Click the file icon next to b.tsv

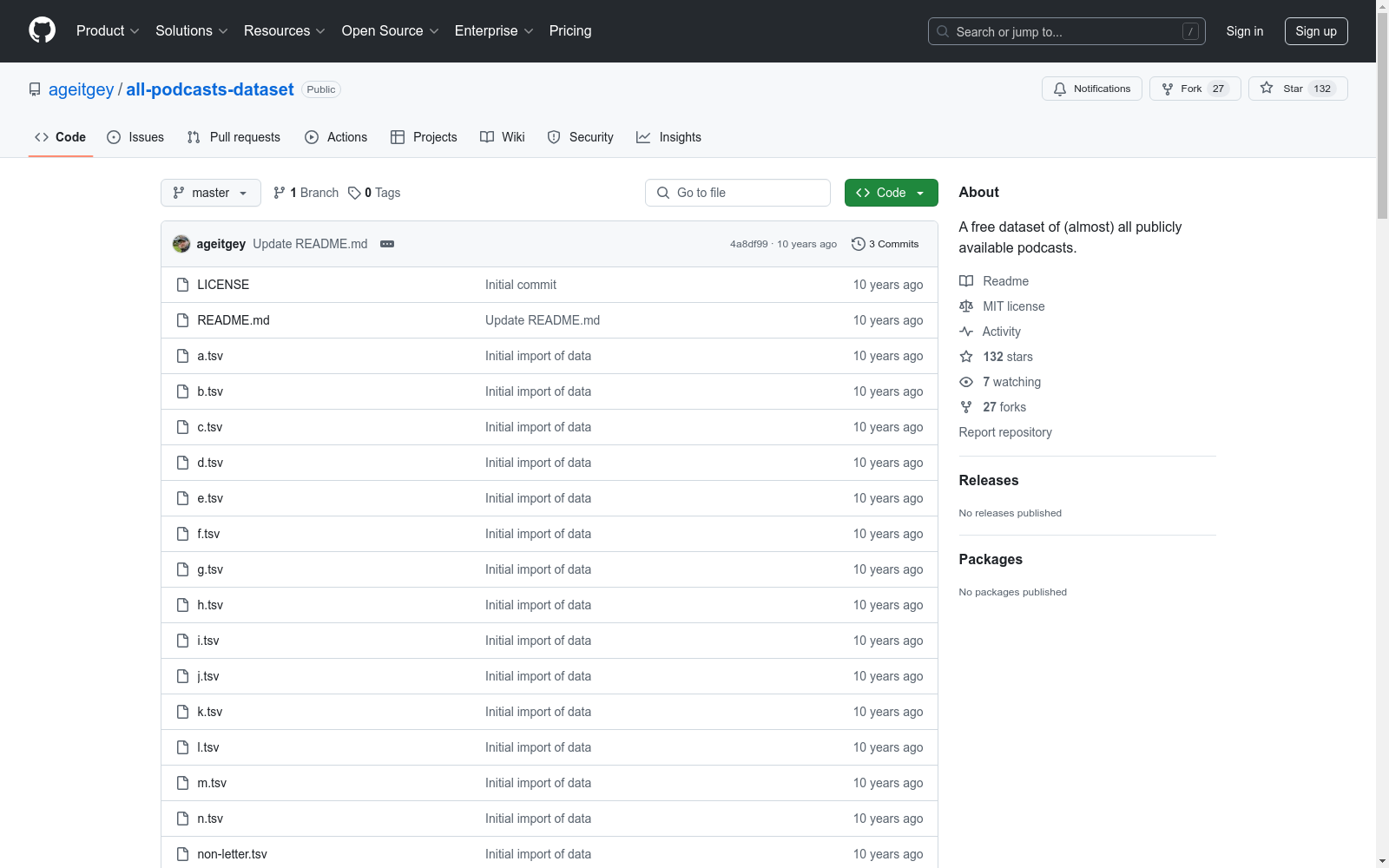(x=182, y=391)
